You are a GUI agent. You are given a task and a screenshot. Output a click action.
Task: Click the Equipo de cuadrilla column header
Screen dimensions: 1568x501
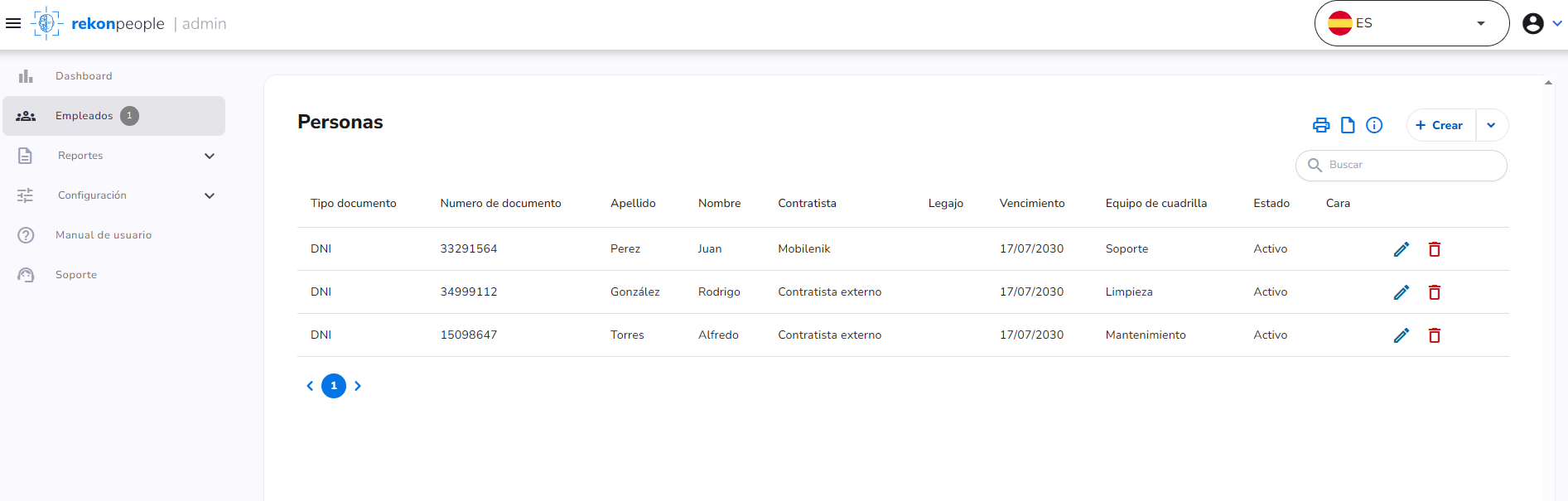pos(1156,204)
